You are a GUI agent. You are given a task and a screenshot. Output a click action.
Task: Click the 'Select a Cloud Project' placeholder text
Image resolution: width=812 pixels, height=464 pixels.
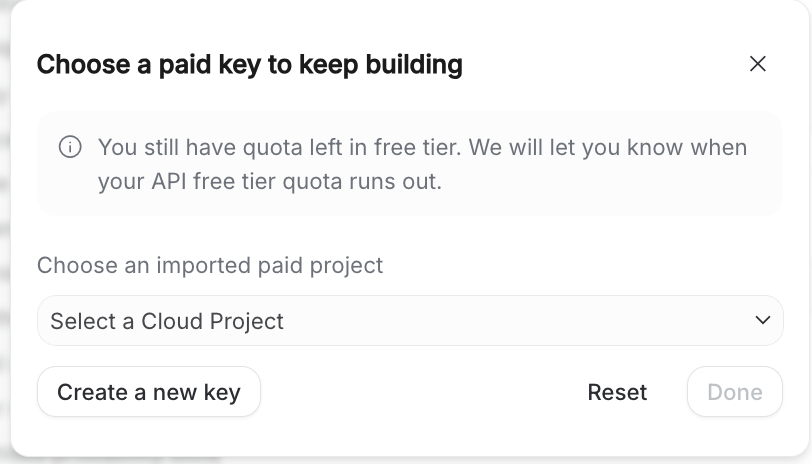(167, 321)
